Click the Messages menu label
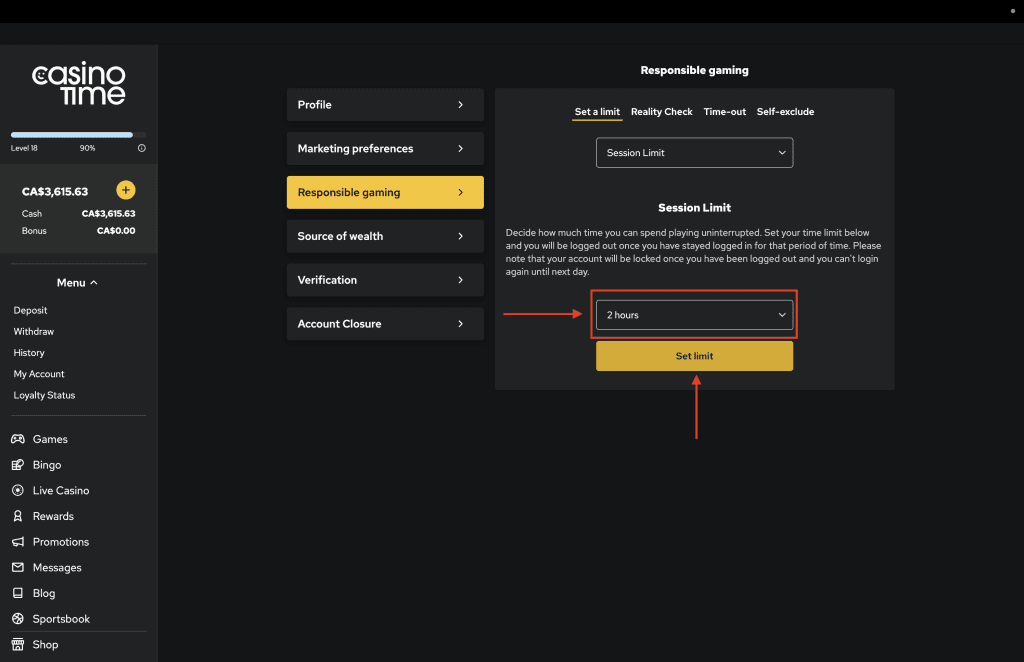The image size is (1024, 662). (57, 567)
